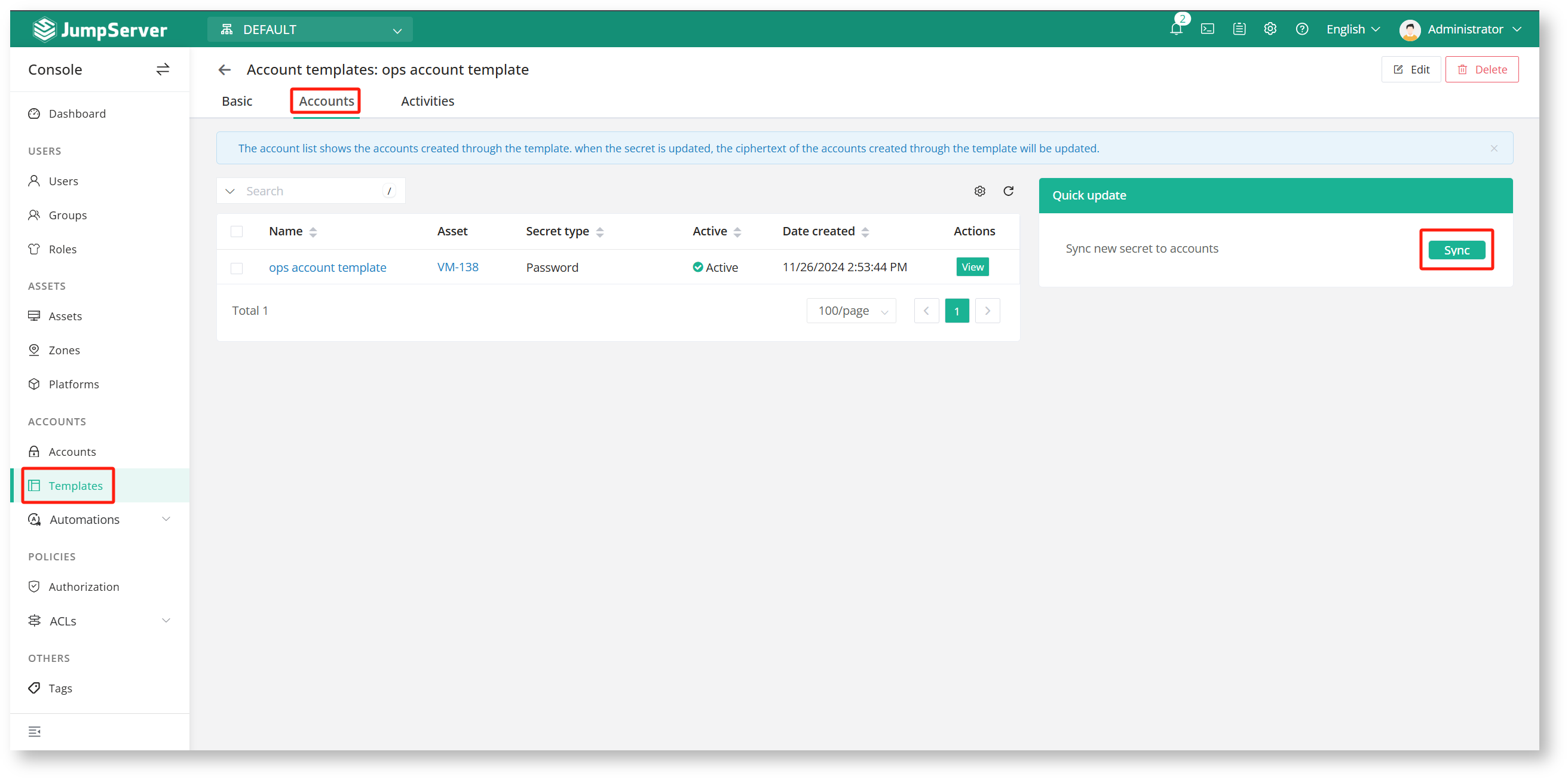
Task: Click View for ops account template
Action: pos(972,267)
